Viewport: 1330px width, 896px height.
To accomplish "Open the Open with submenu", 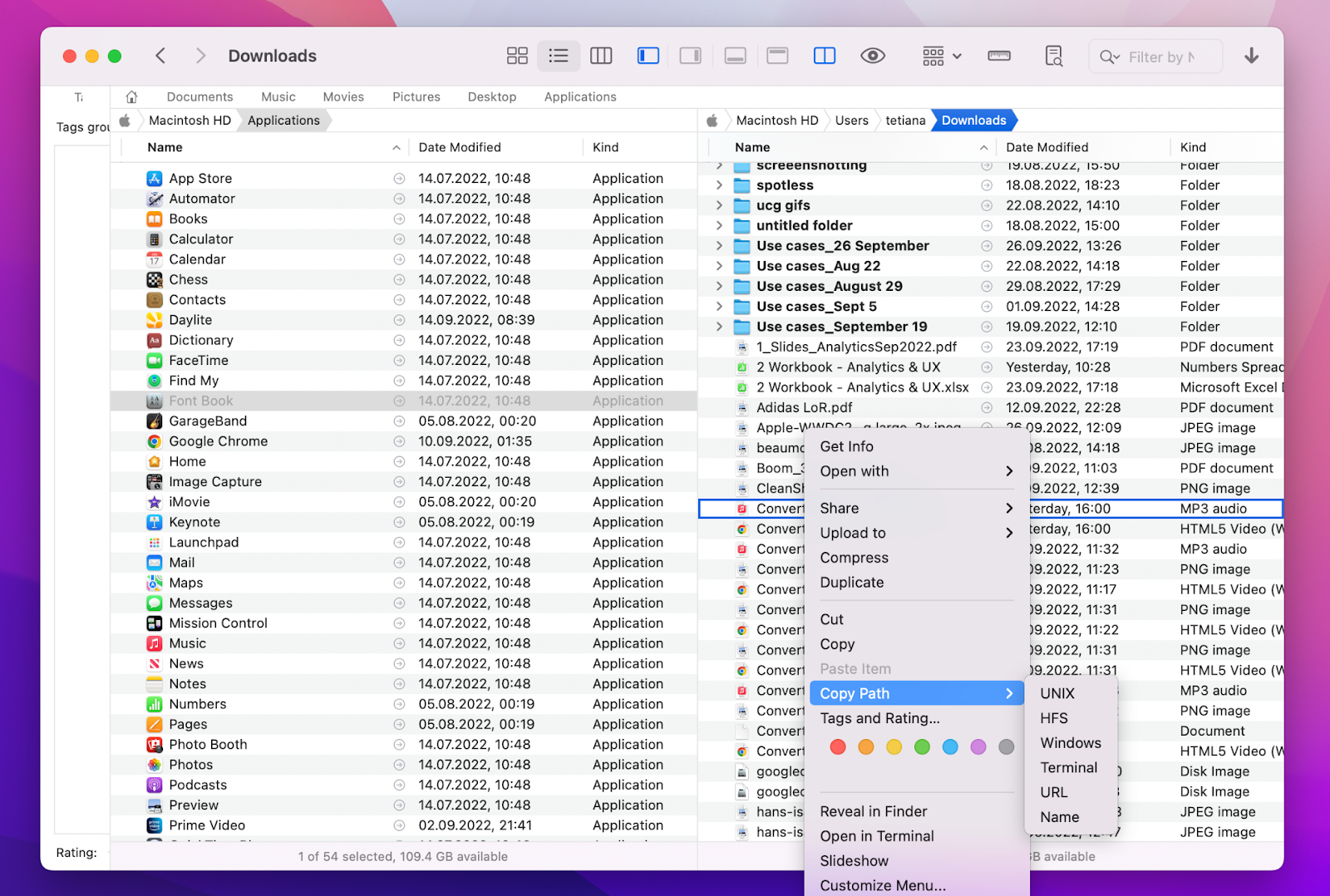I will click(x=916, y=471).
